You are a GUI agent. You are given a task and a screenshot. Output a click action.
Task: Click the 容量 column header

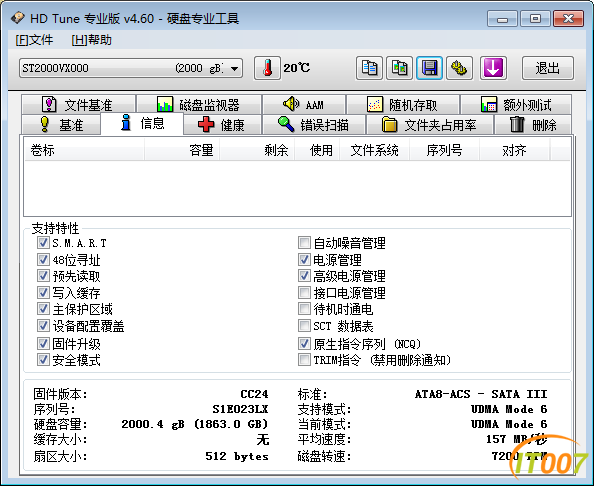point(182,150)
